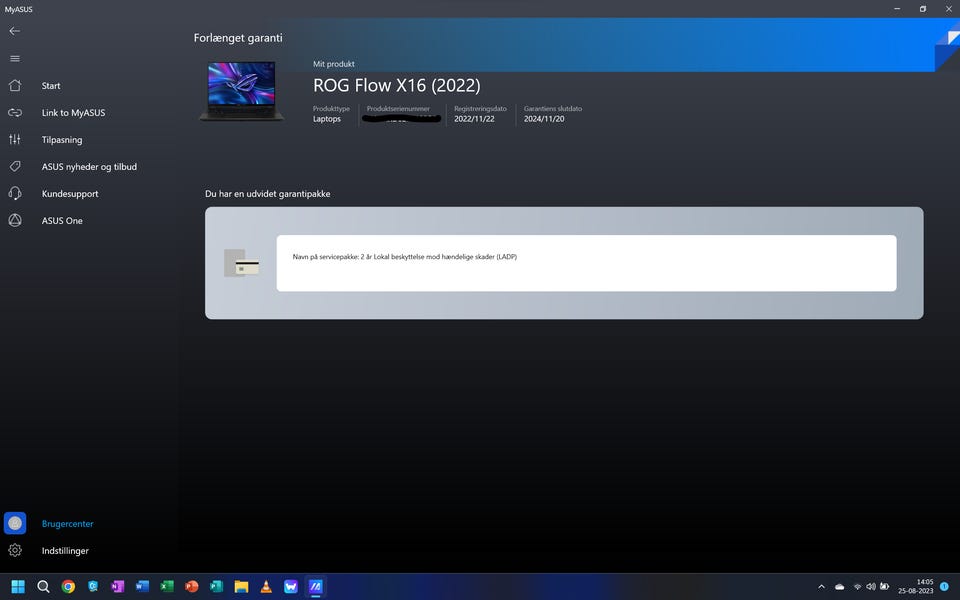Open Indstillinger gear icon
Viewport: 960px width, 600px height.
tap(15, 550)
